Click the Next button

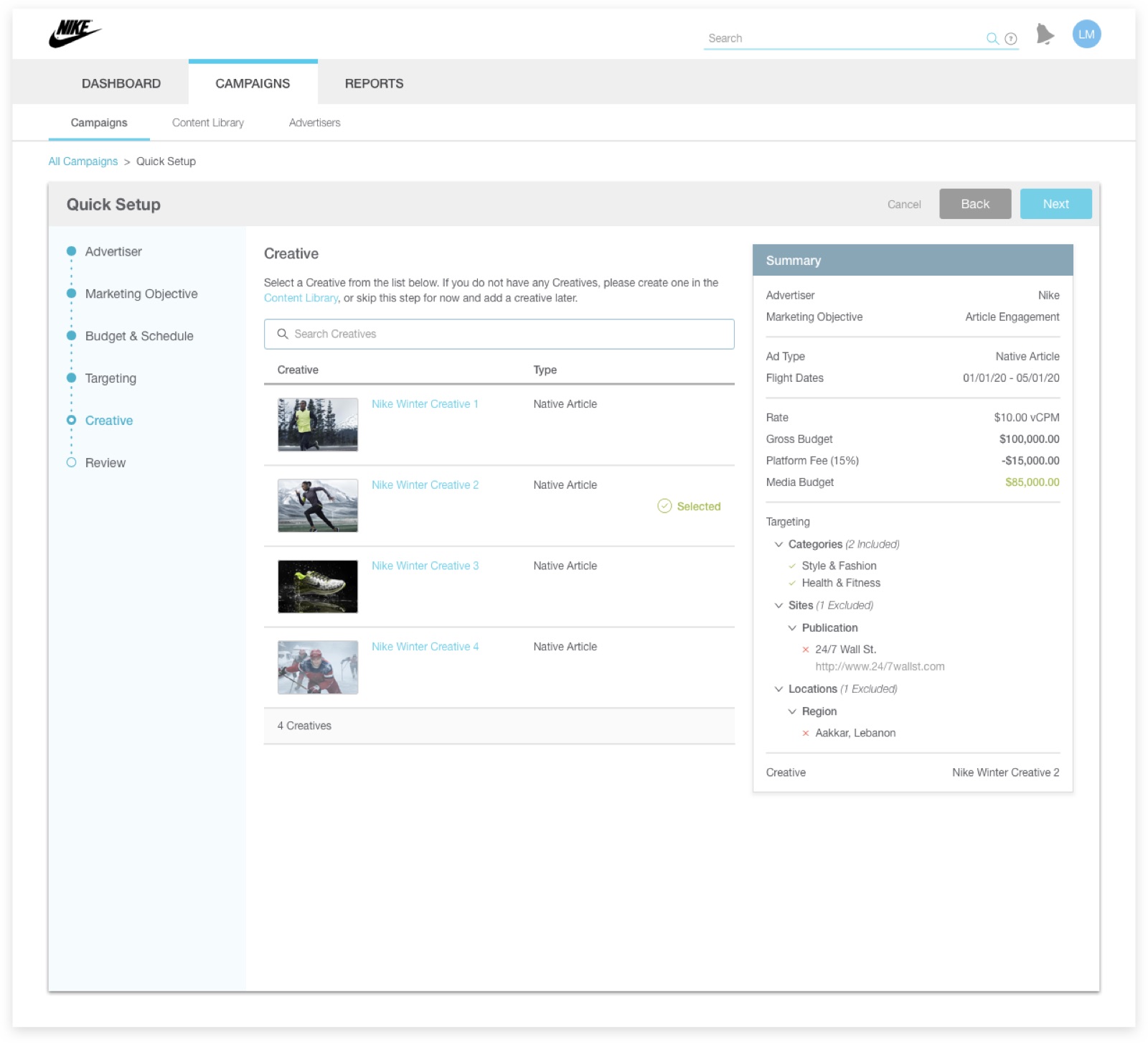1055,204
